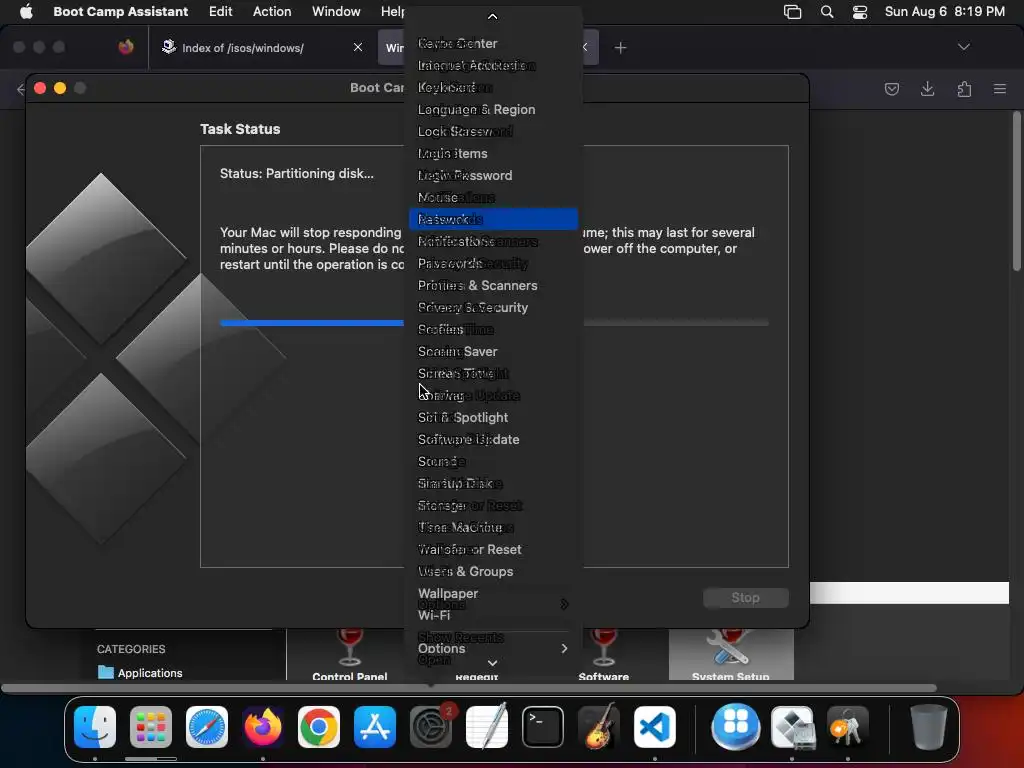Choose Wi-Fi in Dock menu
Screen dimensions: 1024x768
492,615
